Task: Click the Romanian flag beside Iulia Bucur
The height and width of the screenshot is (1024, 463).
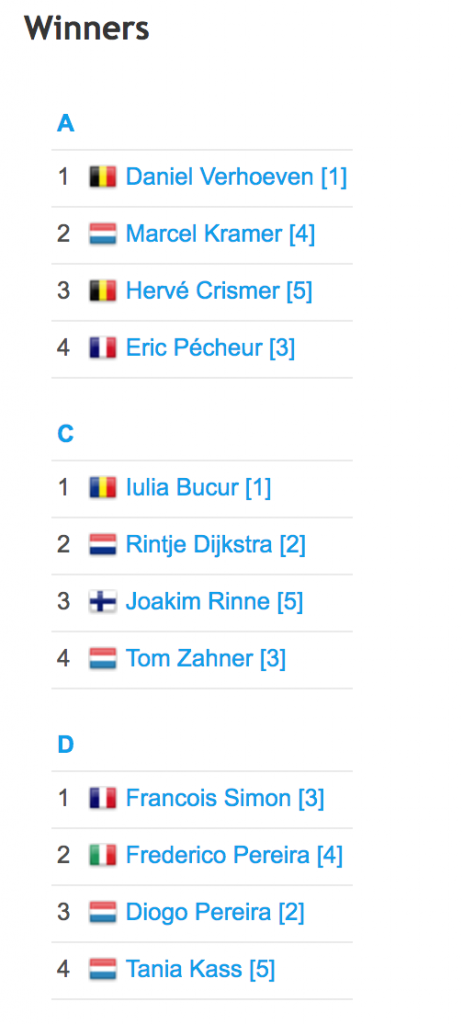Action: point(103,487)
